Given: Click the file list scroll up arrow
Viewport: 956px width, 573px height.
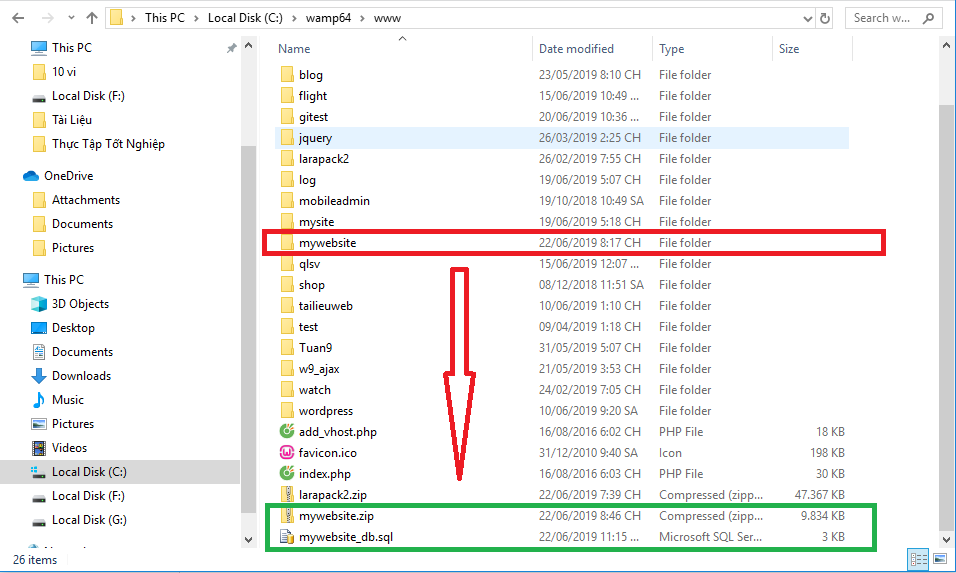Looking at the screenshot, I should click(x=946, y=46).
